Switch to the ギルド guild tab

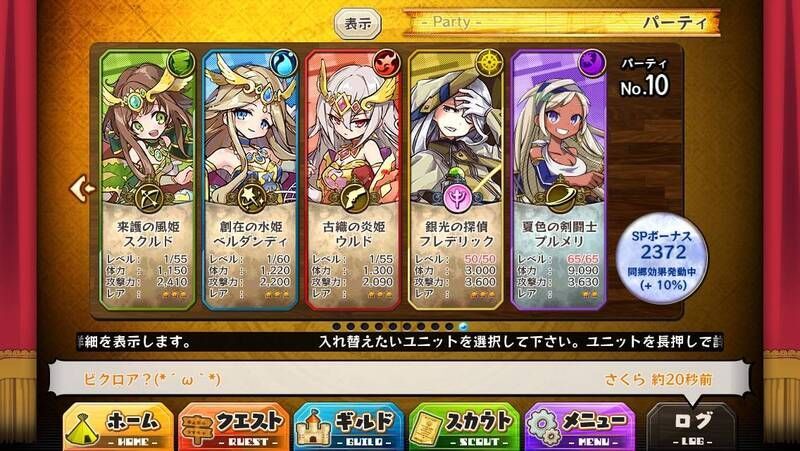349,427
